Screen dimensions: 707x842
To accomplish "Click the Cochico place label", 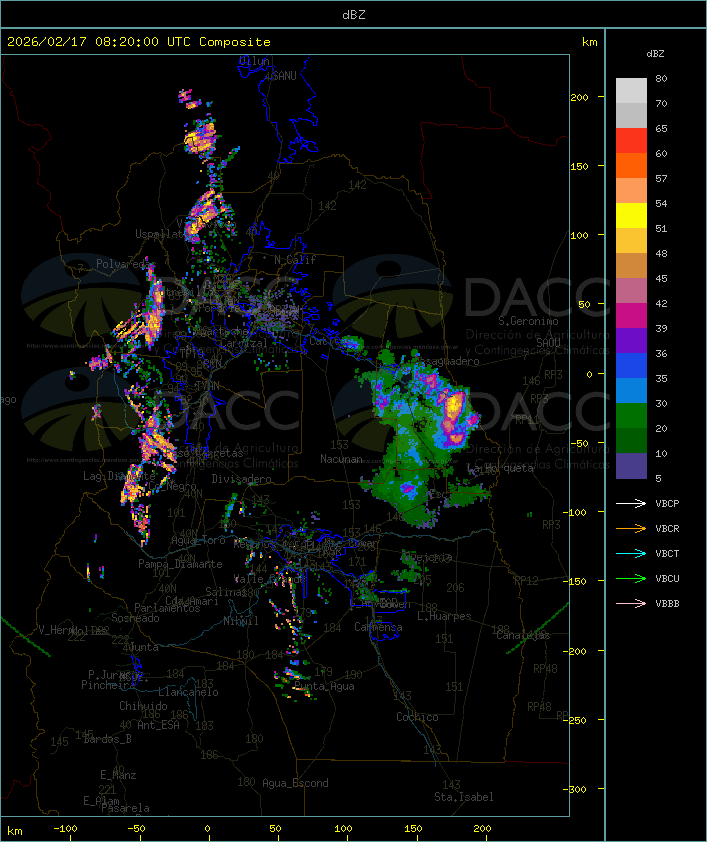I will point(417,717).
